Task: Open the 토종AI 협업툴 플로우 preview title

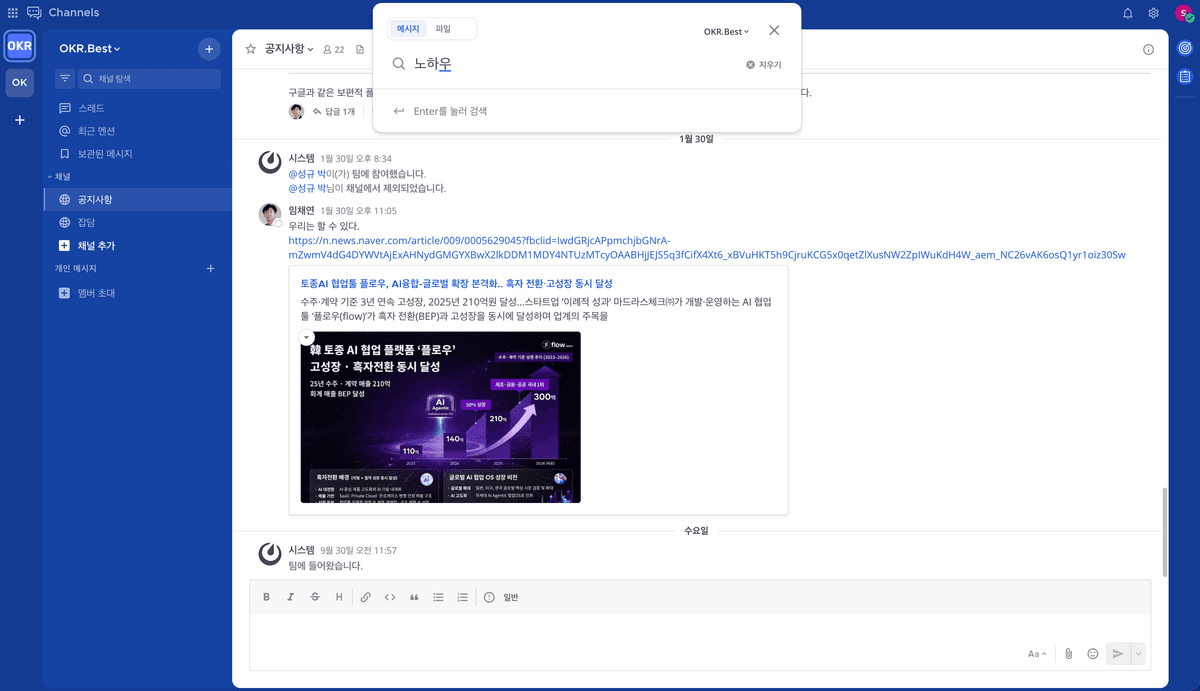Action: (x=456, y=284)
